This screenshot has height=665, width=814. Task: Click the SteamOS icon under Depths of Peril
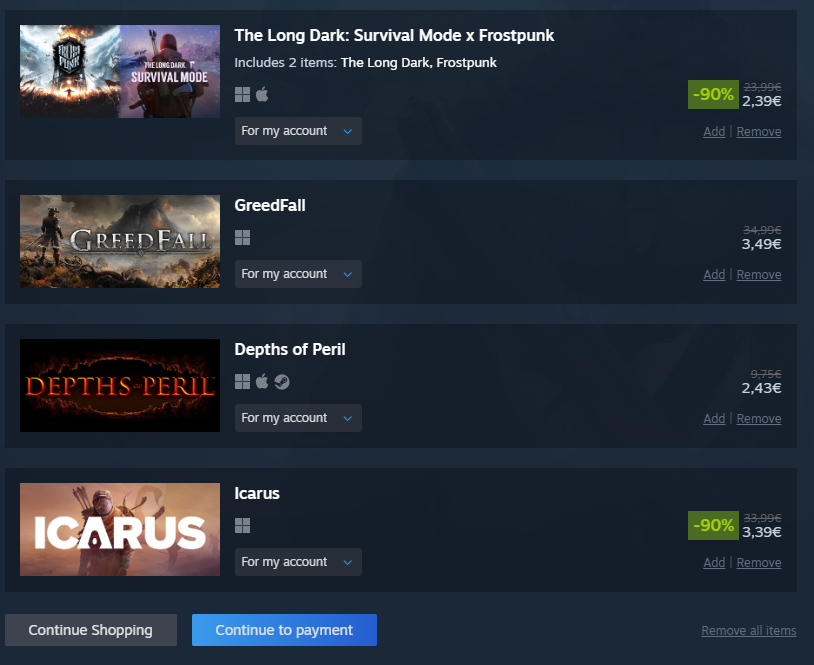tap(282, 382)
